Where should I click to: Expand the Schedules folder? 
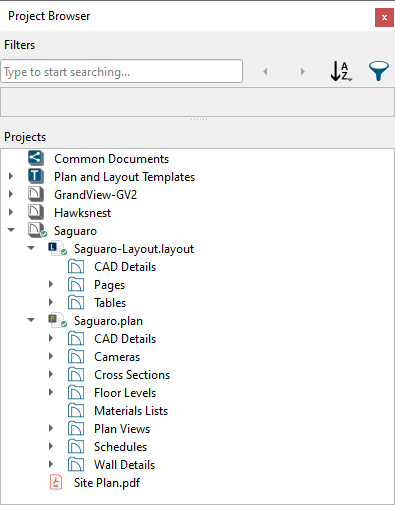point(51,446)
